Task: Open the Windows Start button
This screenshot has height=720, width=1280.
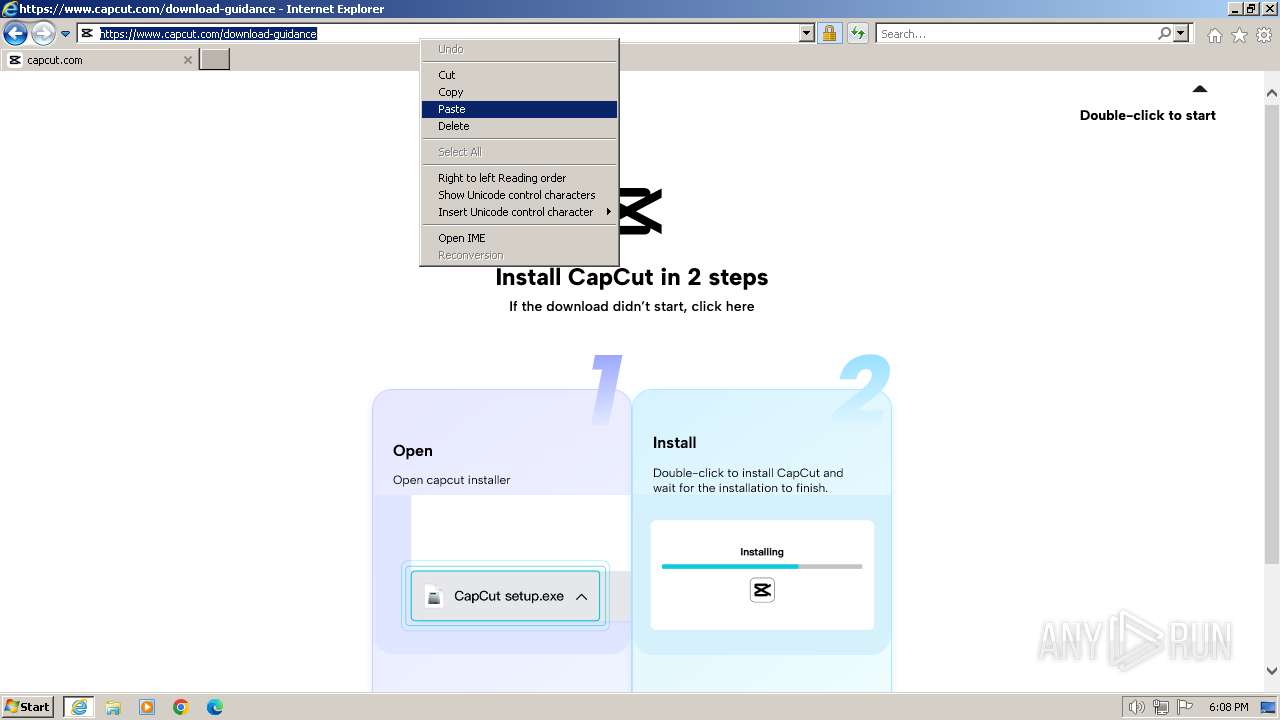Action: point(28,707)
